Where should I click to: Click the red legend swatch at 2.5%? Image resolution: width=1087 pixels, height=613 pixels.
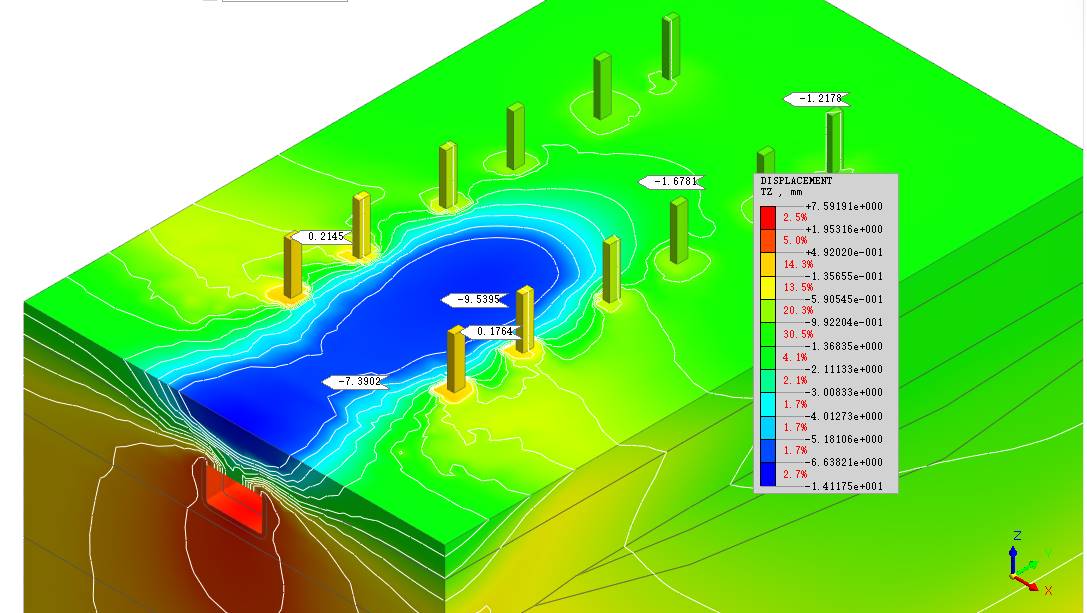click(x=768, y=218)
